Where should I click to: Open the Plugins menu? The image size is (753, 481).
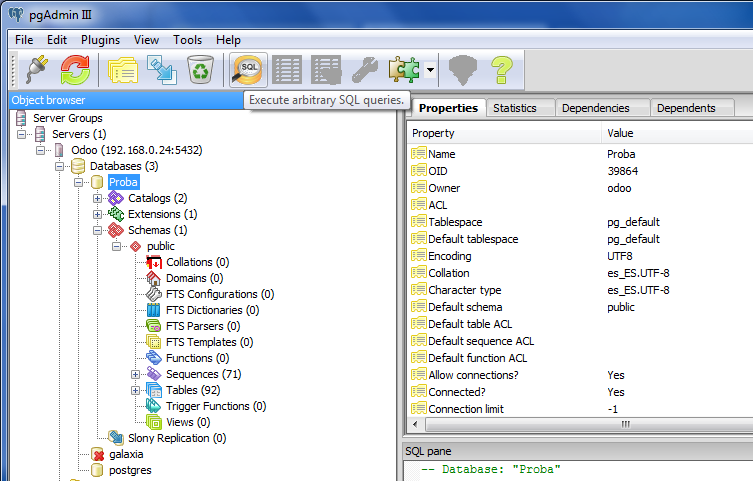[100, 40]
